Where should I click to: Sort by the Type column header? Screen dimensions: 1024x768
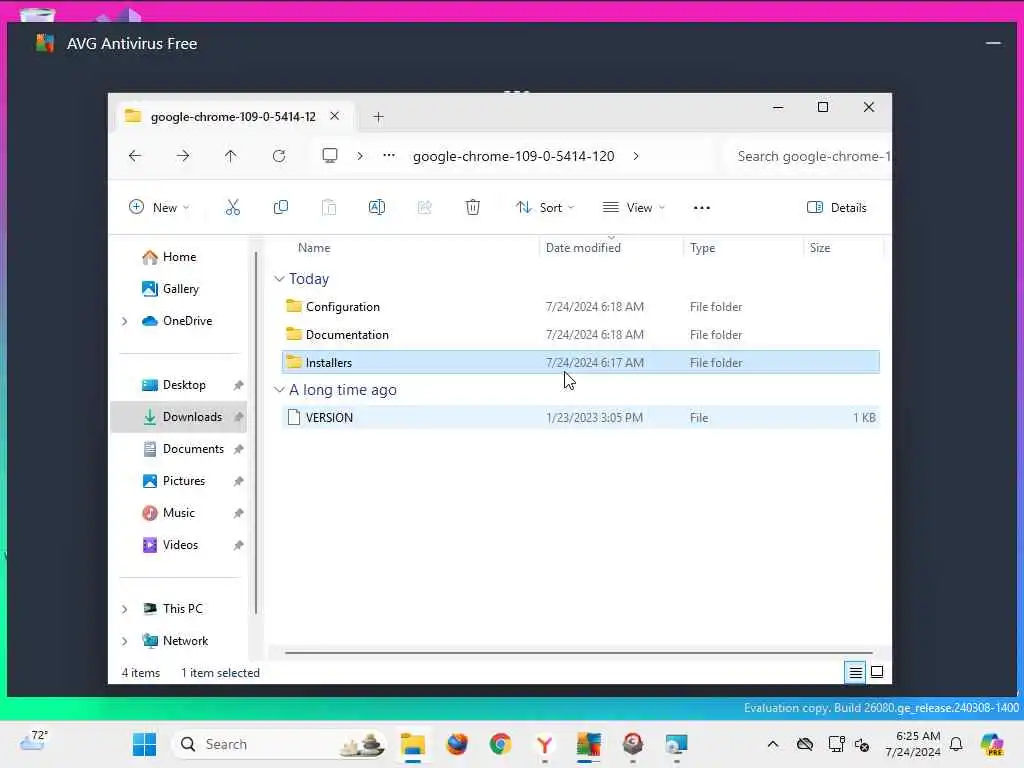pyautogui.click(x=703, y=248)
